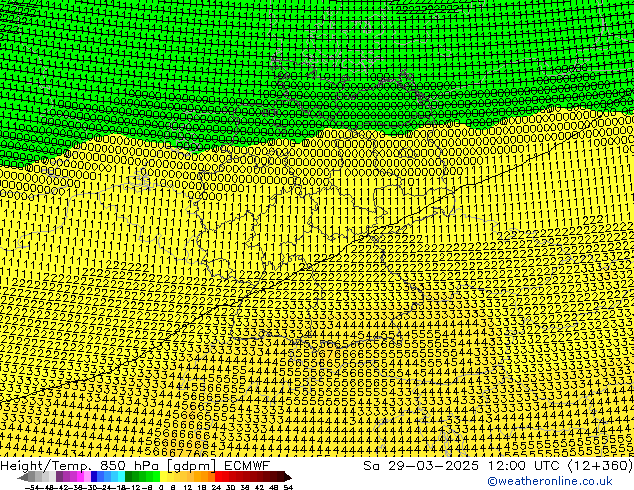This screenshot has width=634, height=490.
Task: Click the yellow legend swatch above 0
Action: pyautogui.click(x=163, y=476)
